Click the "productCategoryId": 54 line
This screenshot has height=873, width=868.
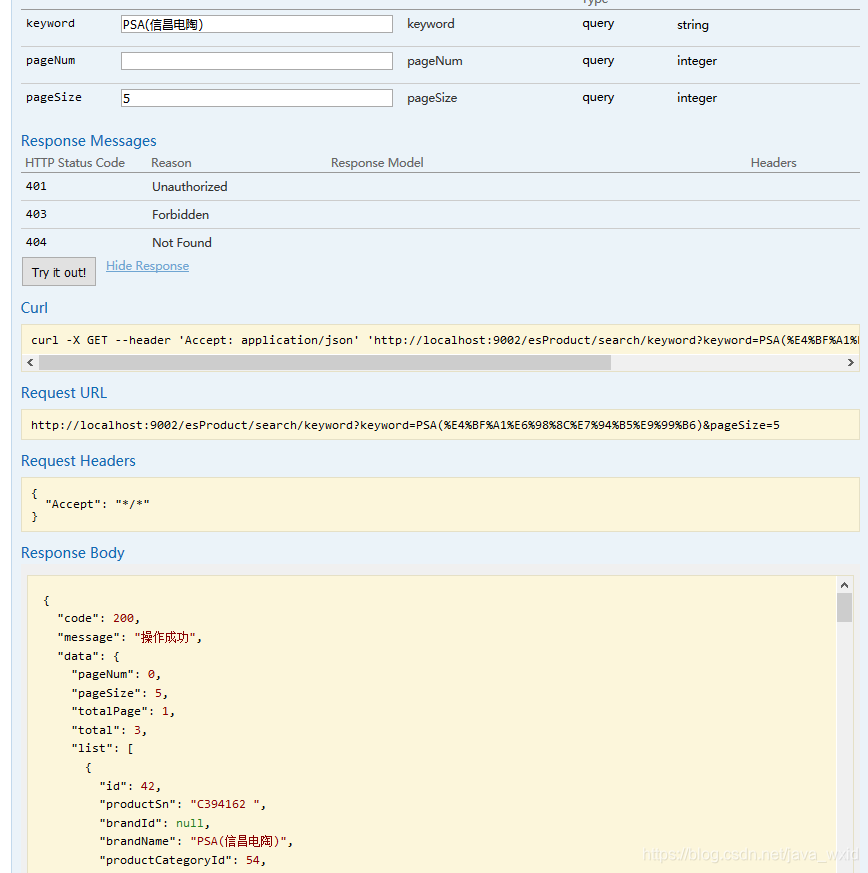[x=183, y=860]
